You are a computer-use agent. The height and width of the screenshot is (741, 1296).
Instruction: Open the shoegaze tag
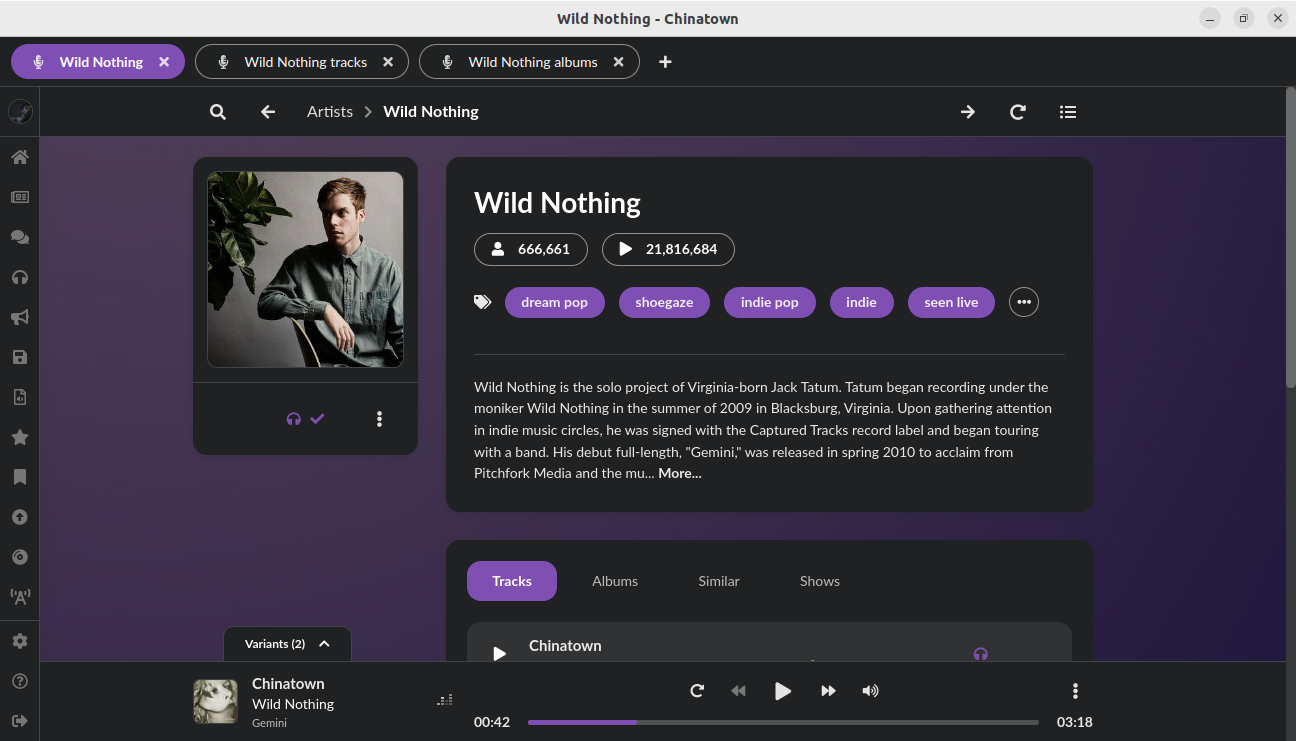[664, 302]
